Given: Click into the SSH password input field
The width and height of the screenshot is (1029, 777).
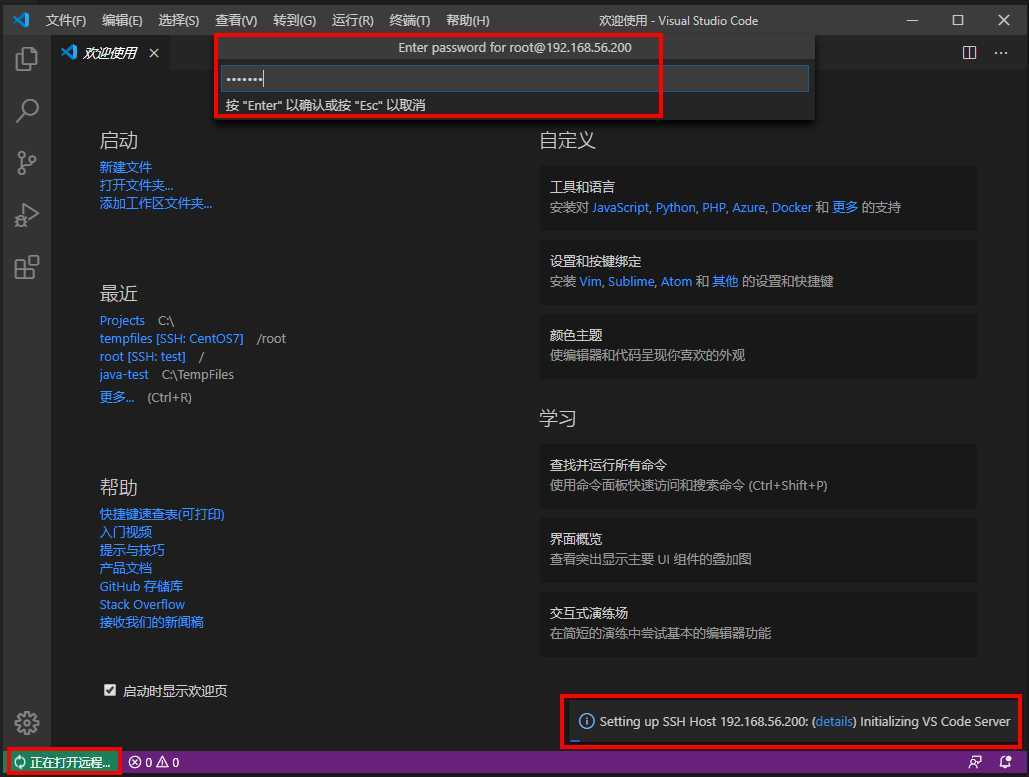Looking at the screenshot, I should click(x=514, y=79).
